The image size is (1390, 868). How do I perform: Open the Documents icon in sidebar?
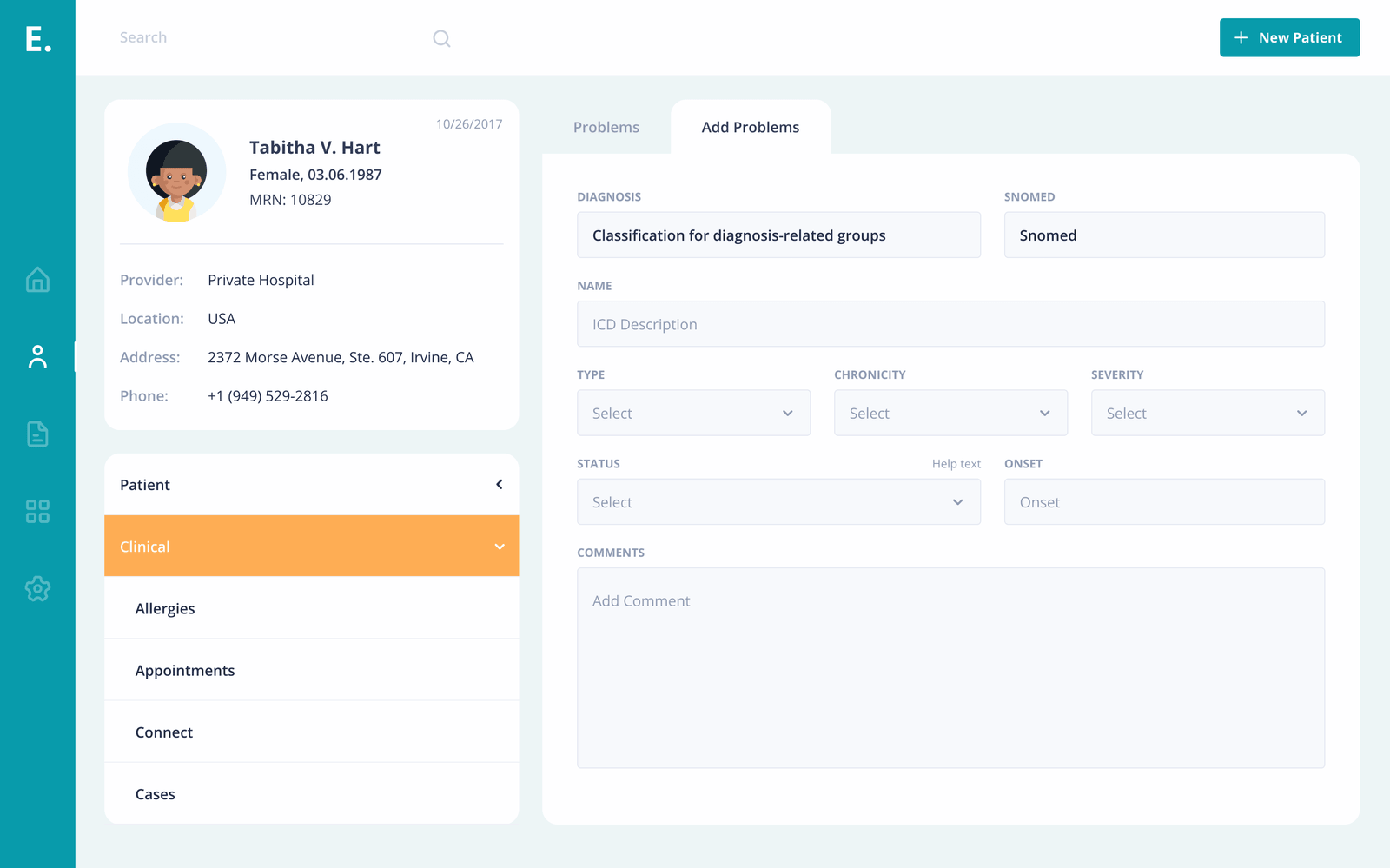37,434
